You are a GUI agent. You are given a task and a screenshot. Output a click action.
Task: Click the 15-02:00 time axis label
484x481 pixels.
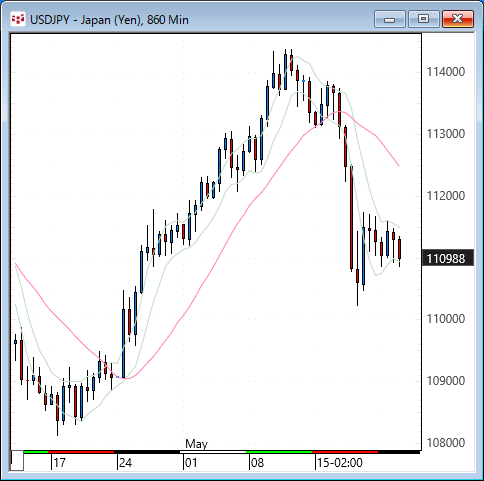point(340,463)
